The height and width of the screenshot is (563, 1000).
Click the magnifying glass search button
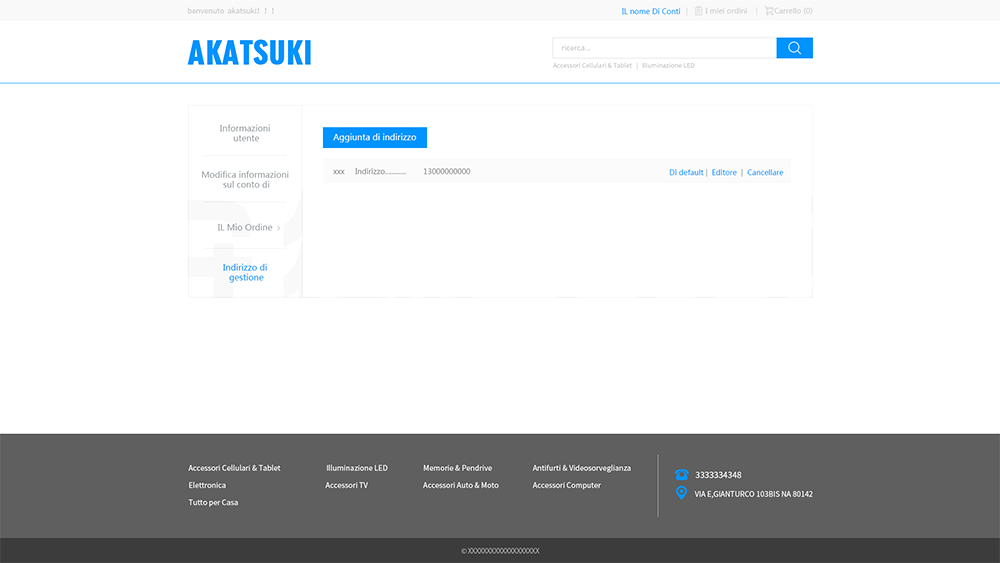pyautogui.click(x=794, y=48)
